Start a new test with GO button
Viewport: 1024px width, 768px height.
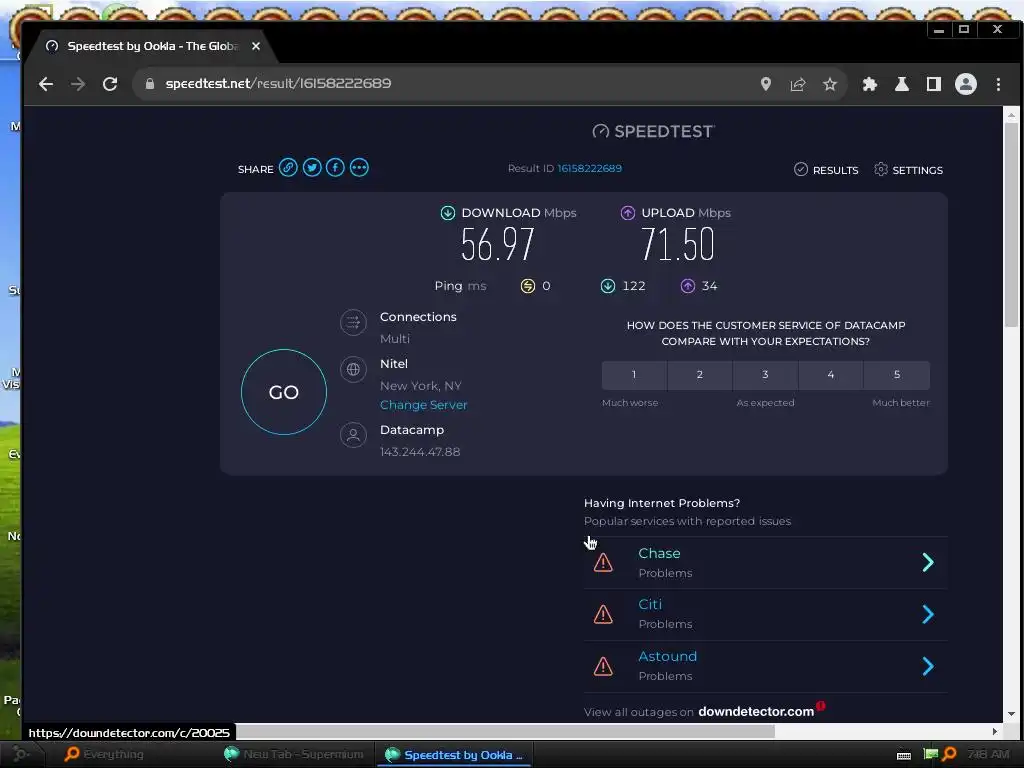tap(284, 392)
